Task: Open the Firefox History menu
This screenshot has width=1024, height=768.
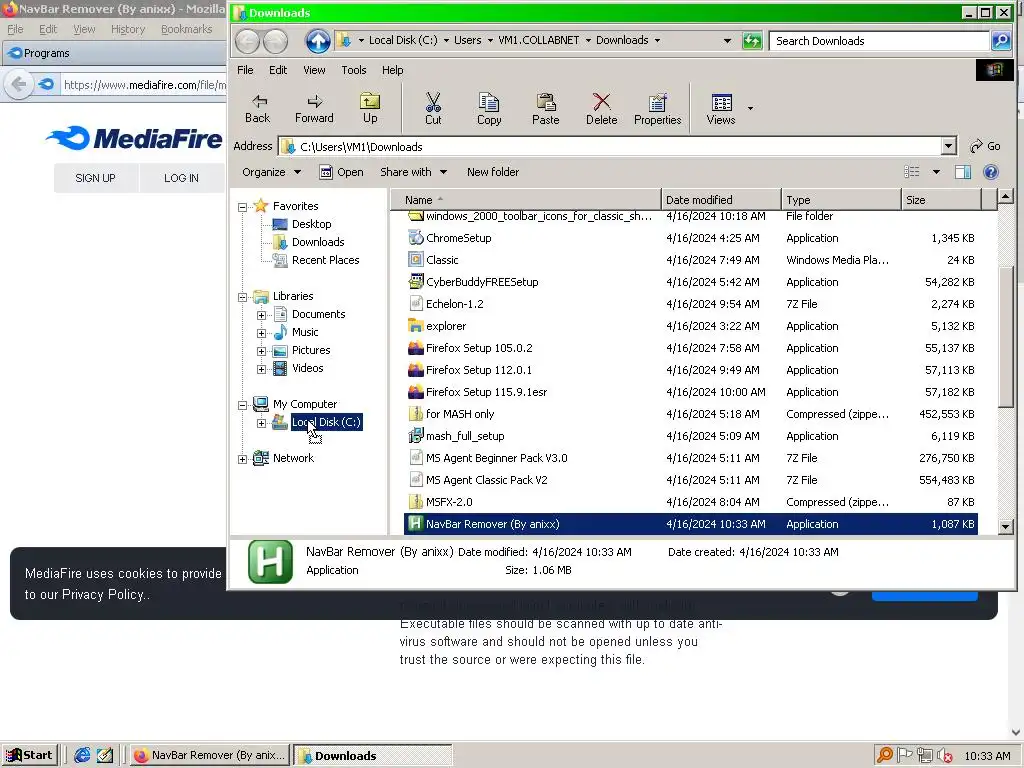Action: pos(128,29)
